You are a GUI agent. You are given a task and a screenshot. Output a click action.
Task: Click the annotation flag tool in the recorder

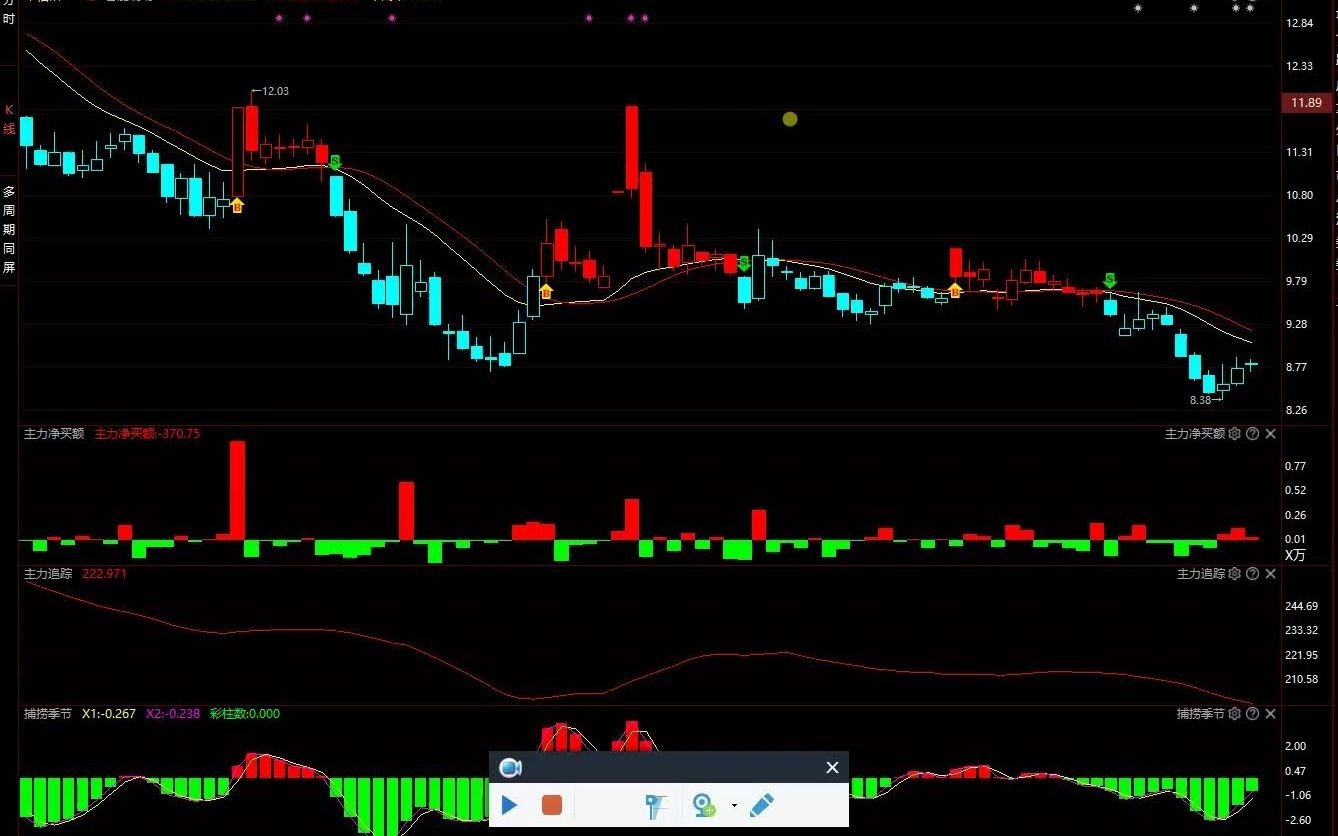click(x=656, y=805)
